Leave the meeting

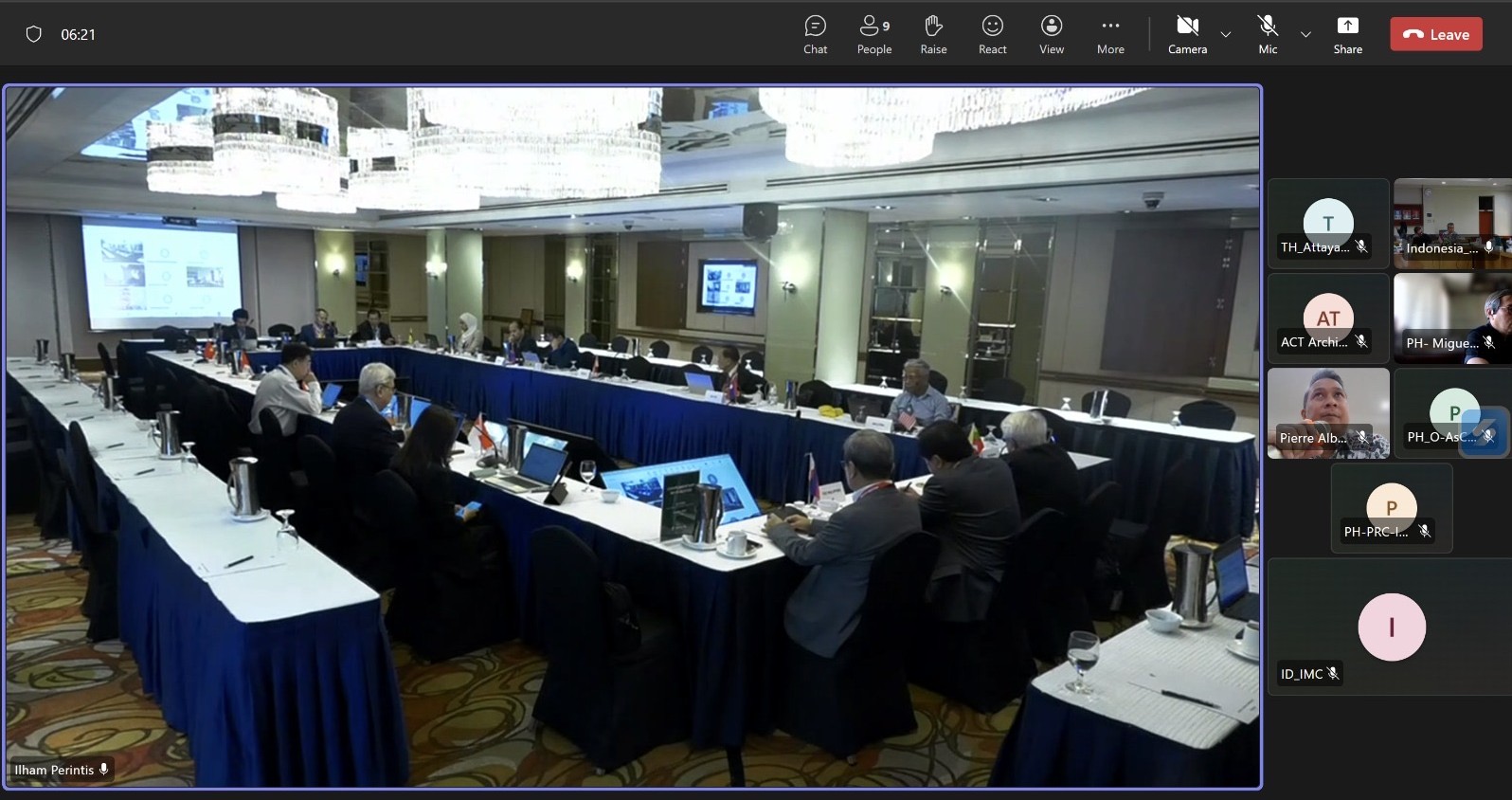[x=1435, y=35]
